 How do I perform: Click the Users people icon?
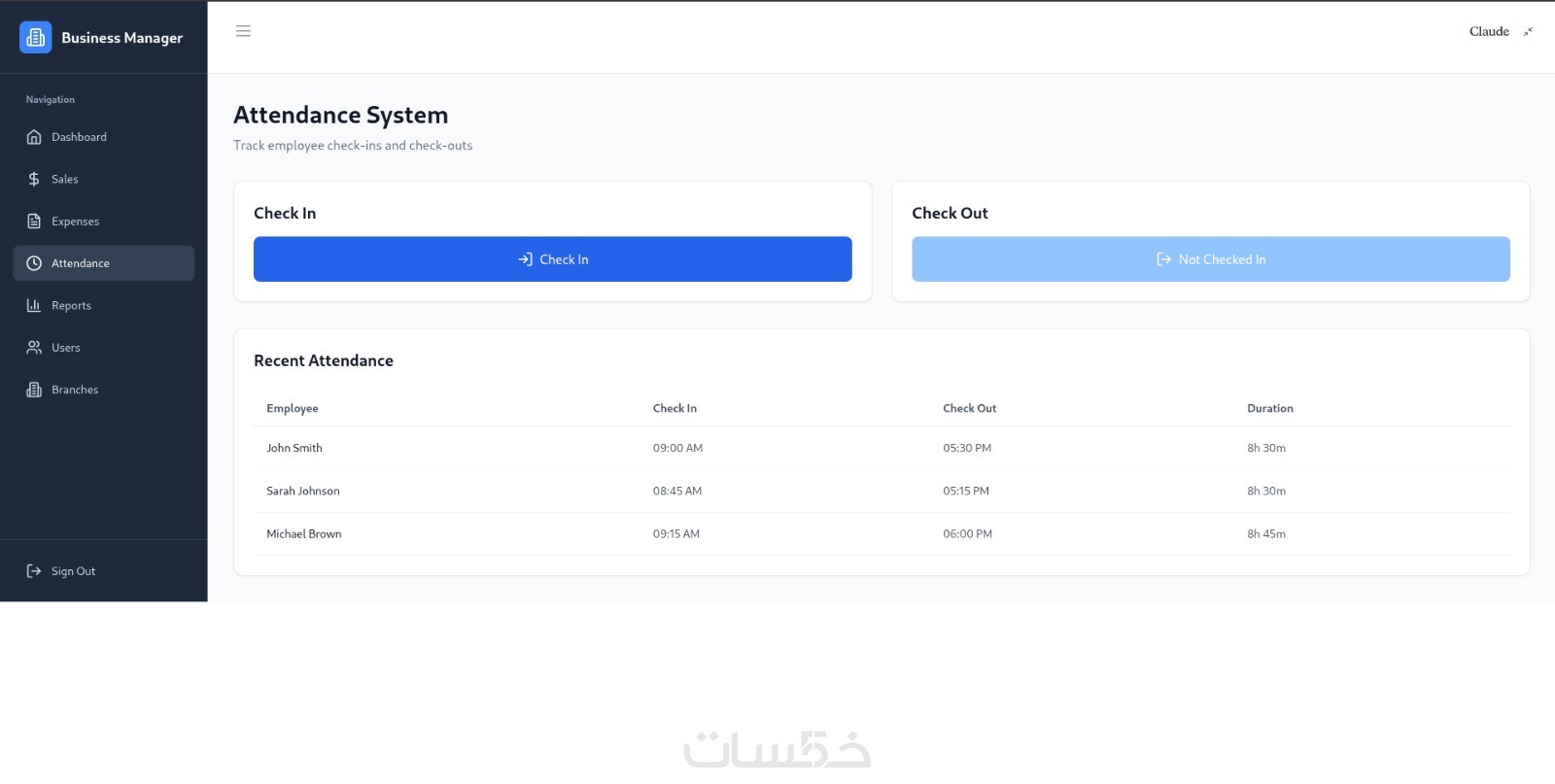coord(34,348)
